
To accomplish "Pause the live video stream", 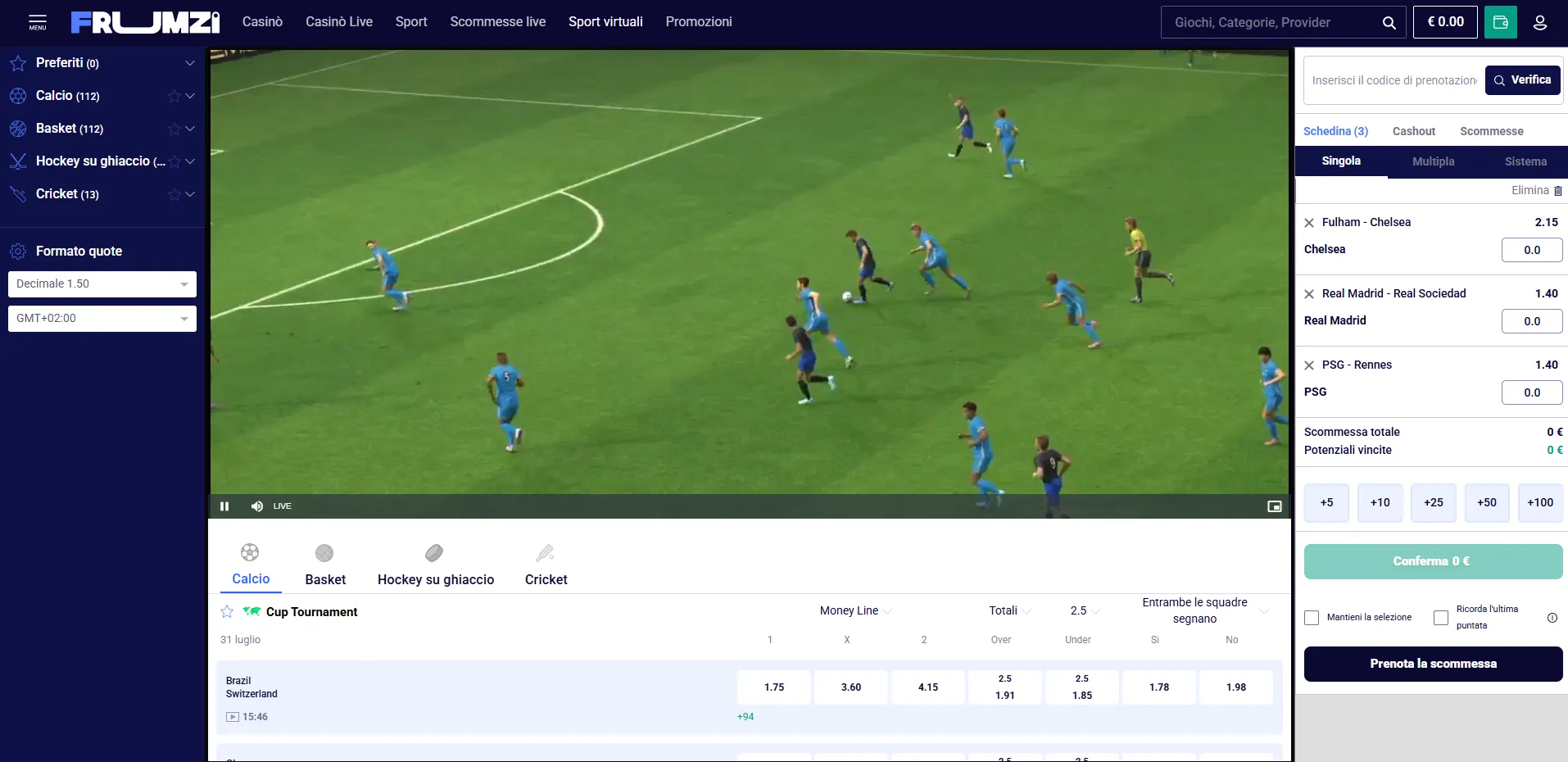I will [x=224, y=506].
